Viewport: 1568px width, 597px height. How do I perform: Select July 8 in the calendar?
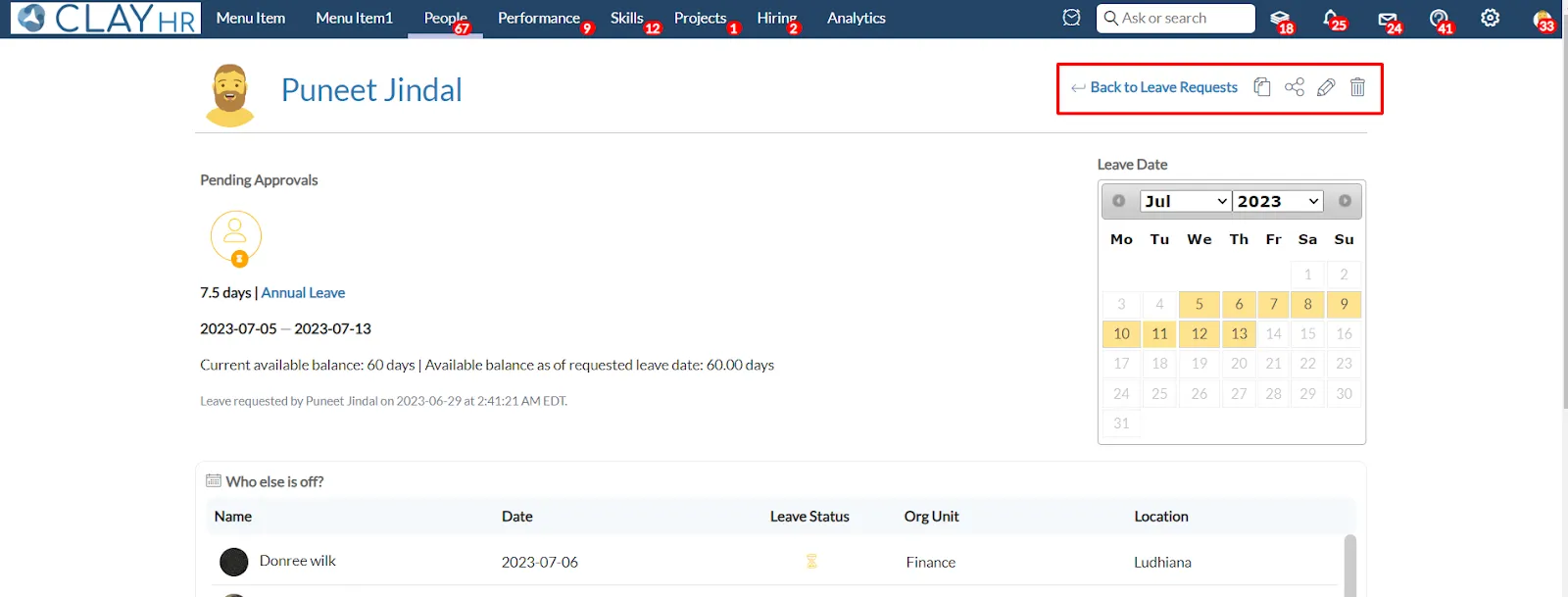pyautogui.click(x=1307, y=304)
